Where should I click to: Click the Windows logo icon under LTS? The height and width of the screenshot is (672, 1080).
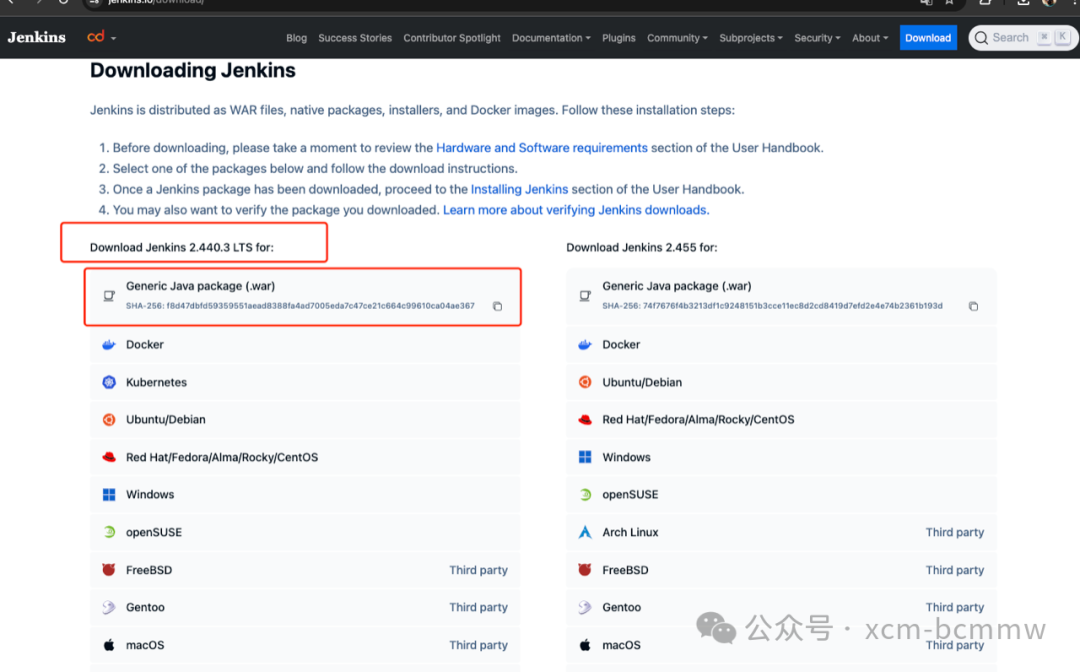point(109,494)
